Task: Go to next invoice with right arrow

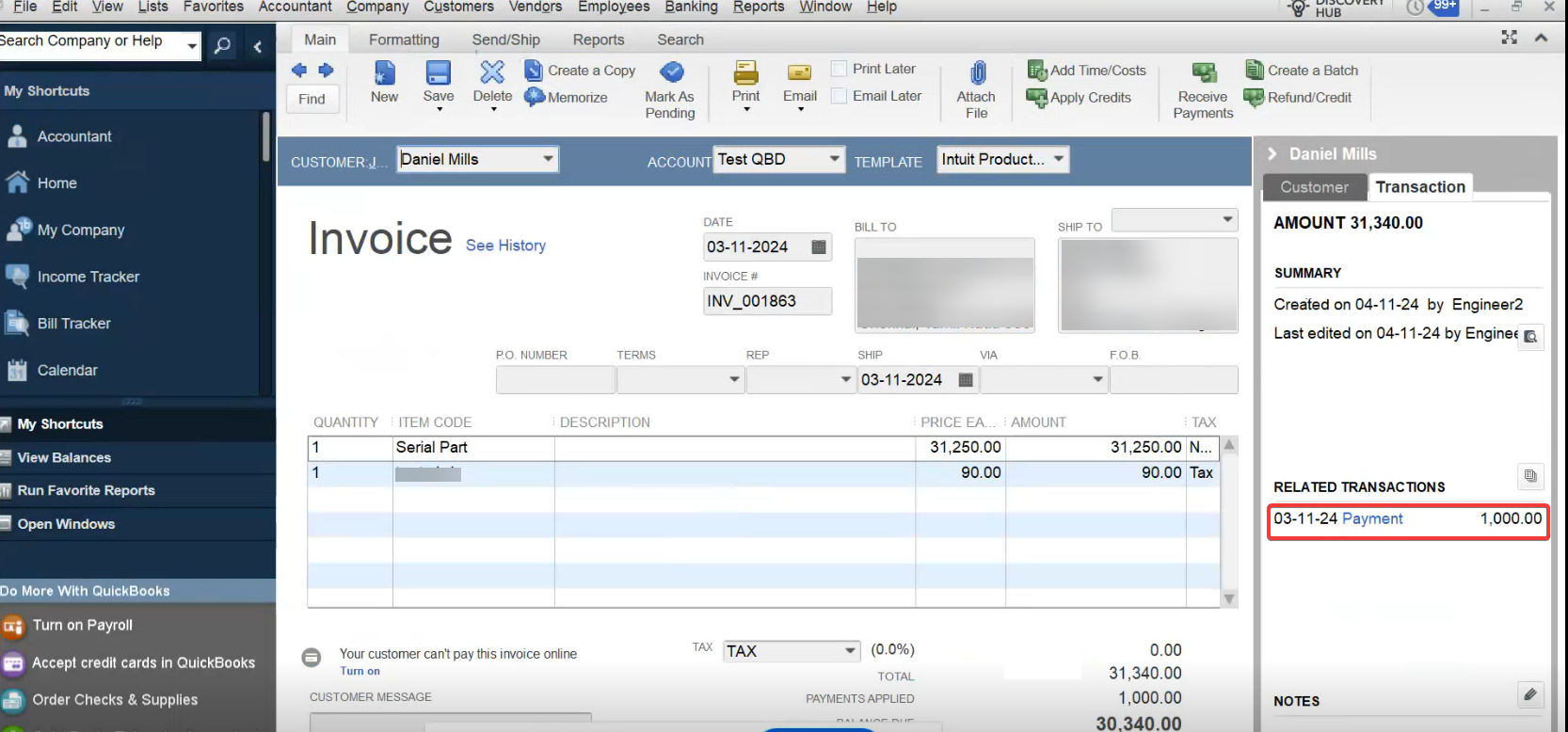Action: coord(326,71)
